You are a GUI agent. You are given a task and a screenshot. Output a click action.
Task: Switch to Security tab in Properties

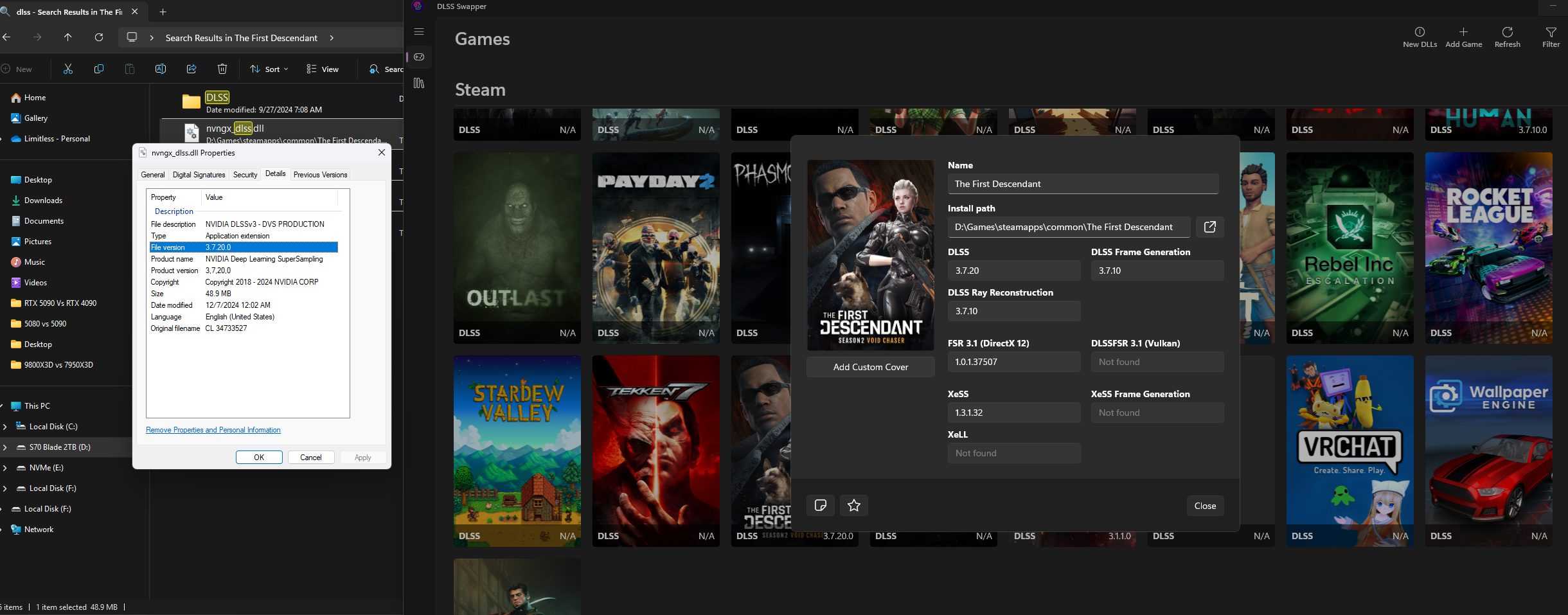245,175
